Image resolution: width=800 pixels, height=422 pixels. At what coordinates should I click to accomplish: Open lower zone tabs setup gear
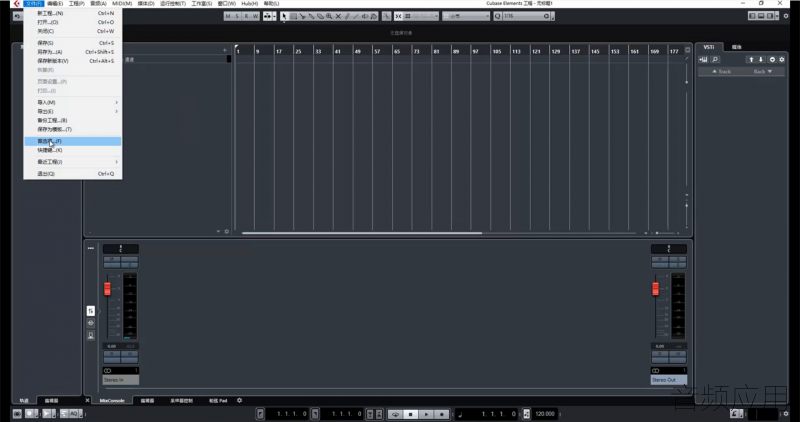point(239,401)
